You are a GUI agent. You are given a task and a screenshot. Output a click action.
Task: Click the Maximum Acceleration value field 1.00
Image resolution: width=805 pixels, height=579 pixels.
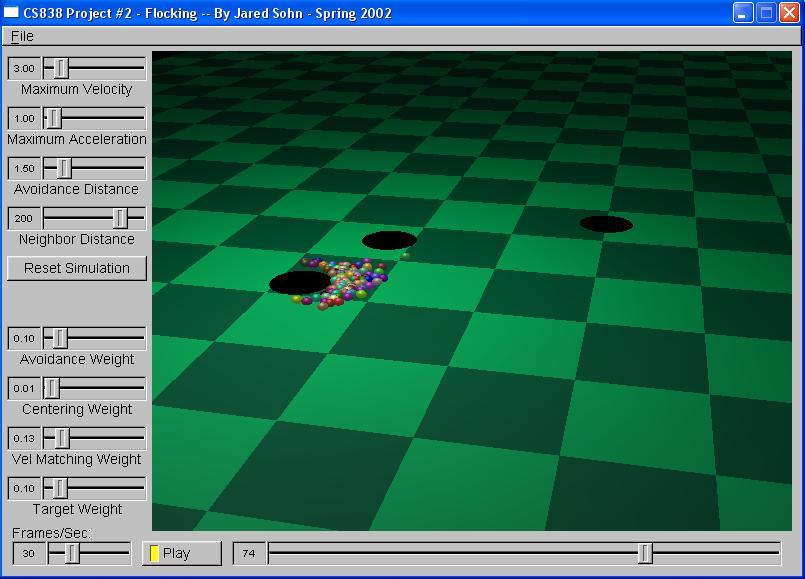(x=24, y=118)
